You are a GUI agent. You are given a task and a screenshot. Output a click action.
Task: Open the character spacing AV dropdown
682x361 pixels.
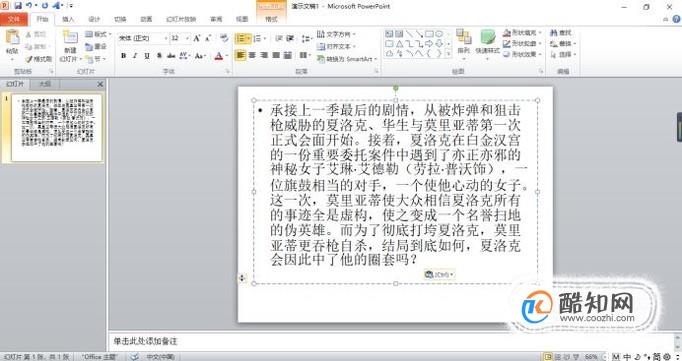click(x=184, y=56)
